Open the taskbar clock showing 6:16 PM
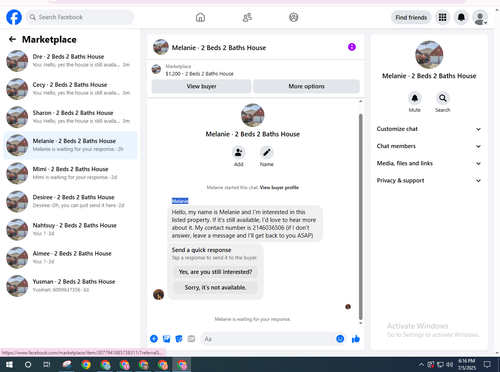This screenshot has width=500, height=372. tap(467, 365)
